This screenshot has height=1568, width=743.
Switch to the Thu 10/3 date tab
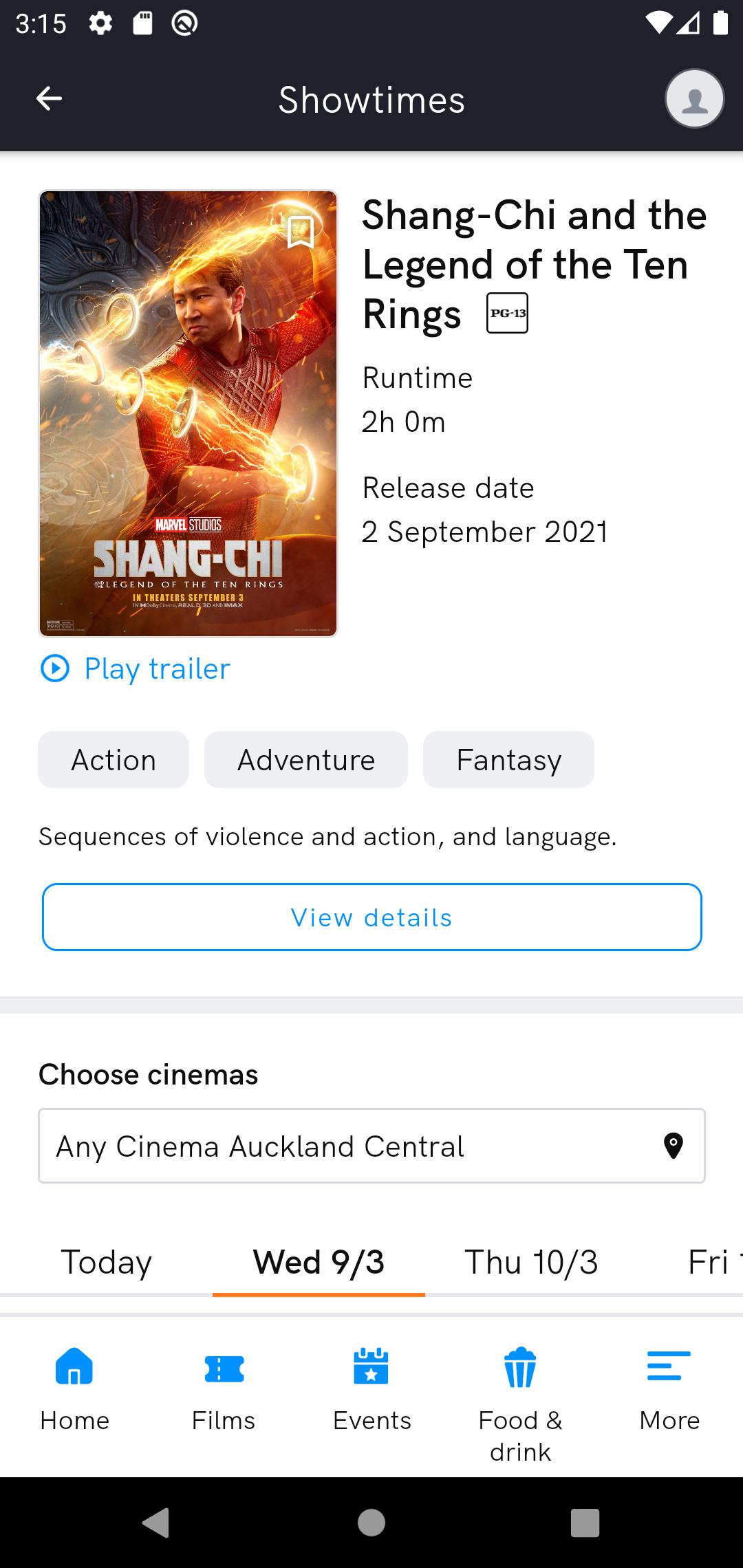531,1263
